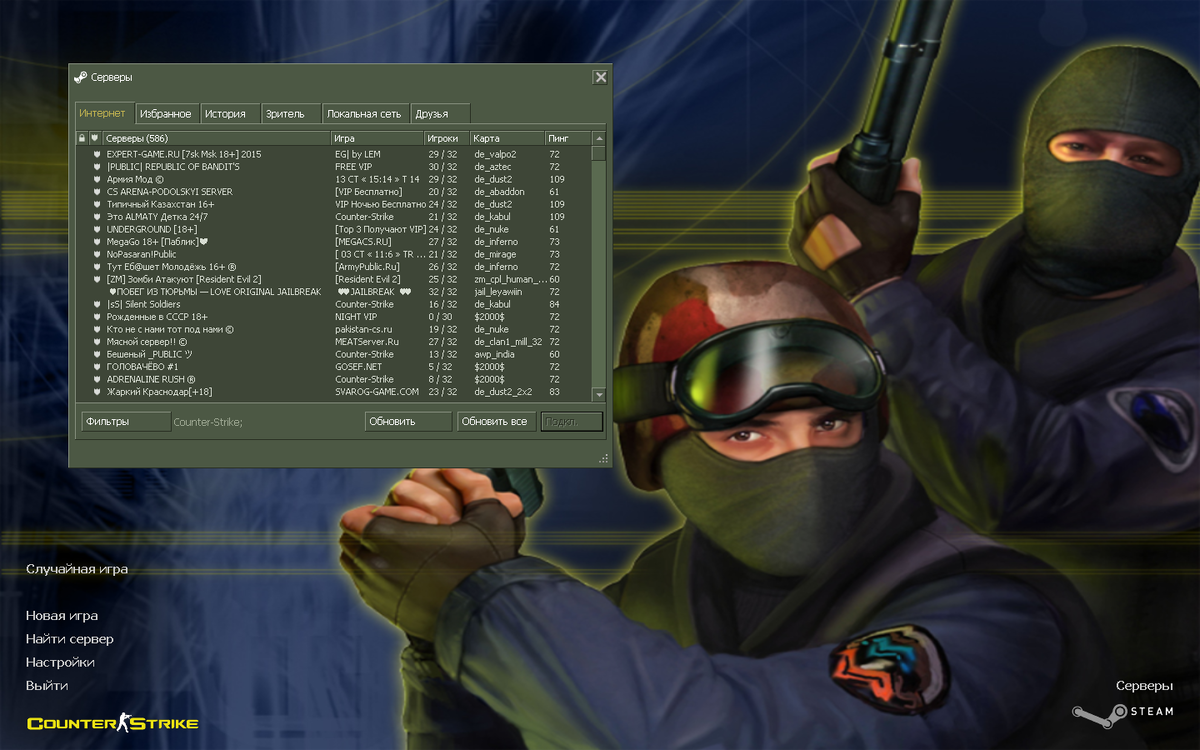The width and height of the screenshot is (1200, 750).
Task: Click shield icon beside REPUBLIC OF BANDIT'S
Action: point(98,167)
